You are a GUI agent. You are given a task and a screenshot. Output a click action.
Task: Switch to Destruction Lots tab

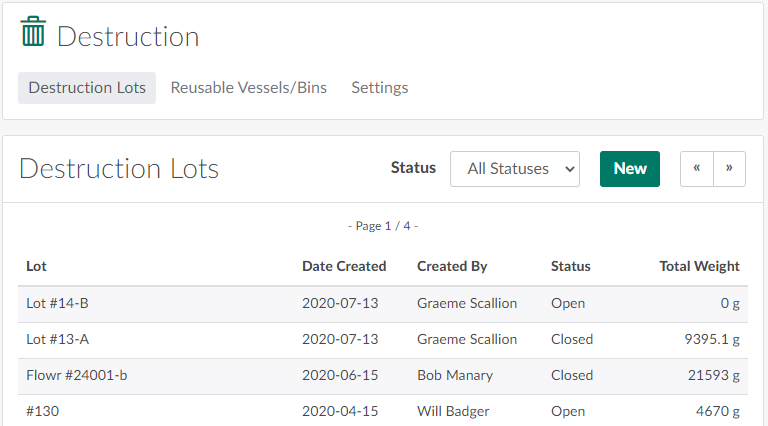87,88
